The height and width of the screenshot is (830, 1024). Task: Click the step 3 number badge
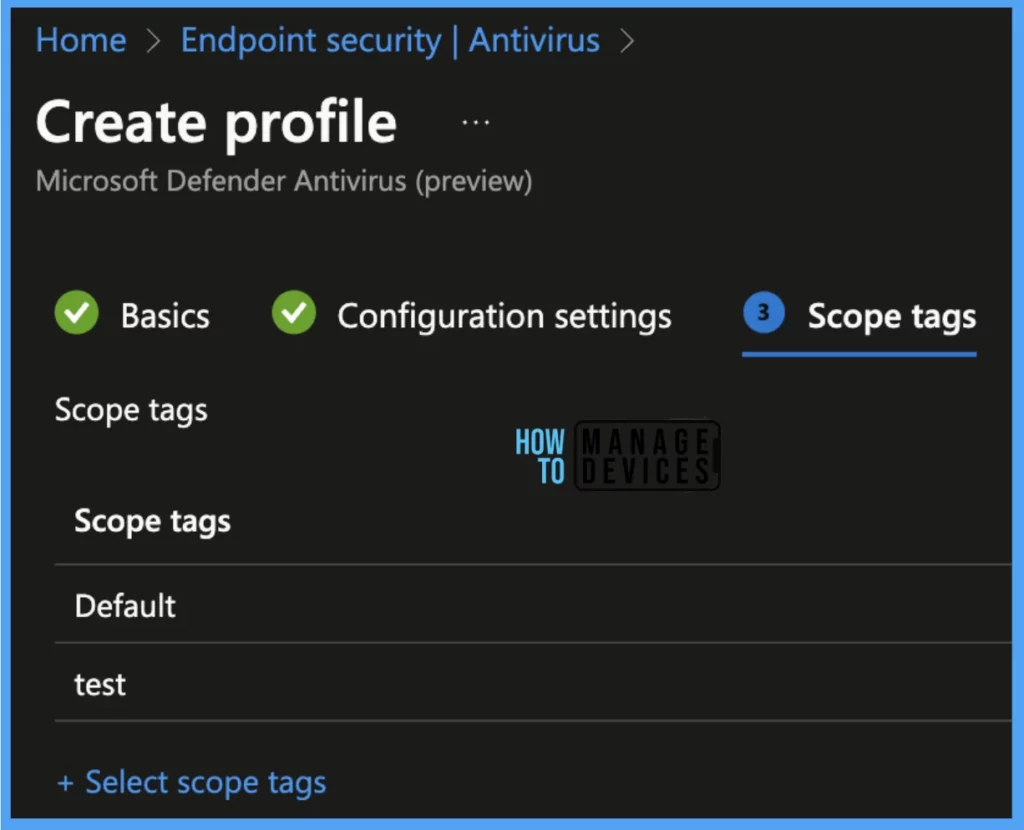pyautogui.click(x=763, y=313)
